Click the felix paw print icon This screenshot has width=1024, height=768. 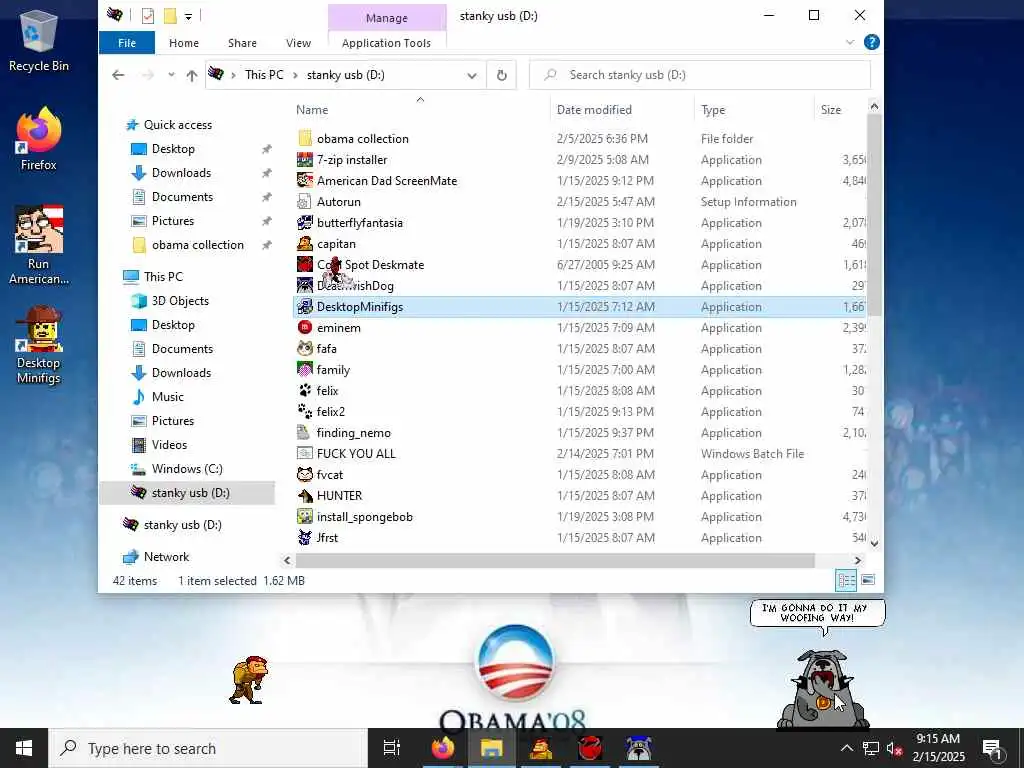(x=304, y=391)
